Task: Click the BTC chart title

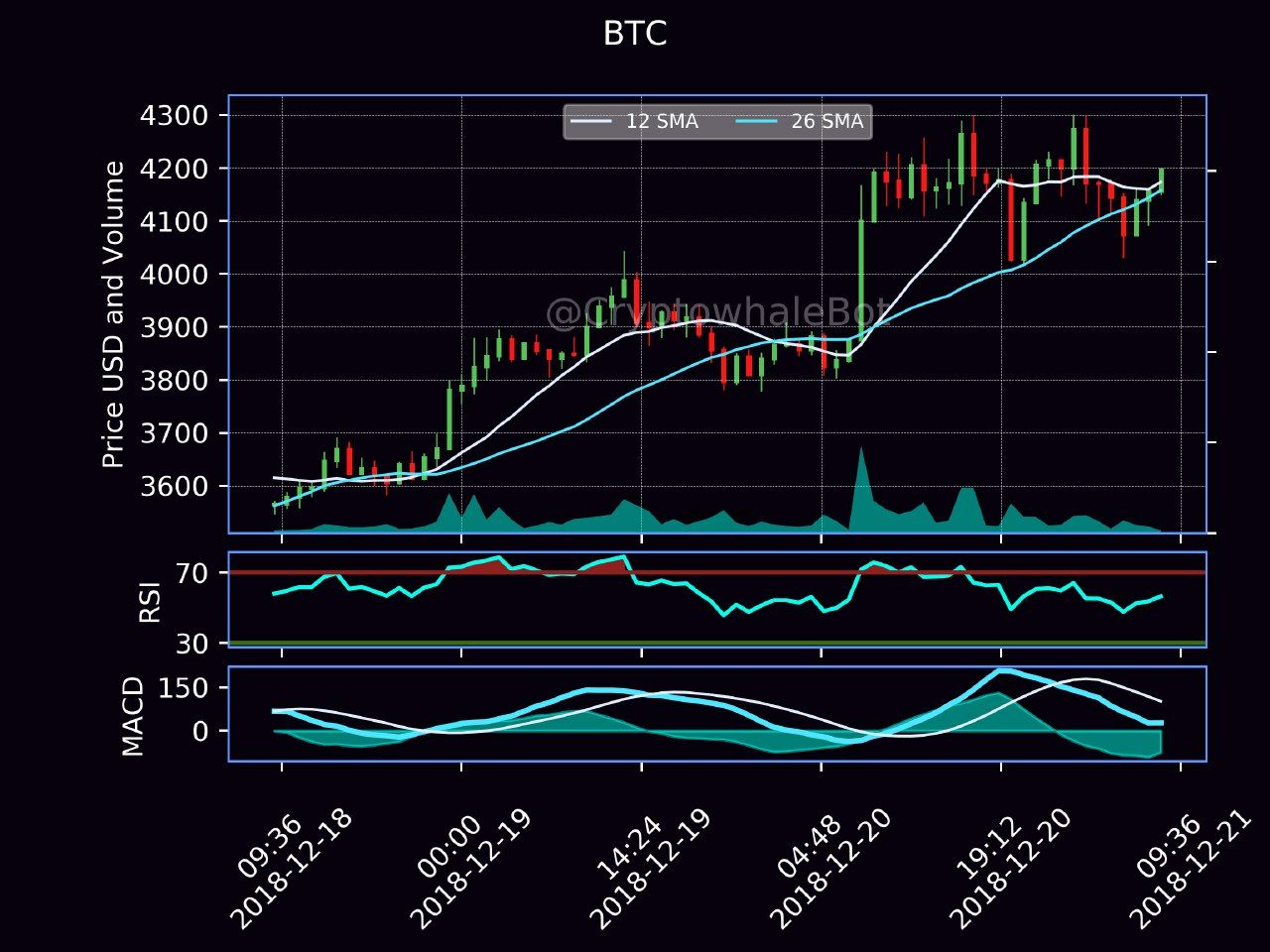Action: [635, 34]
